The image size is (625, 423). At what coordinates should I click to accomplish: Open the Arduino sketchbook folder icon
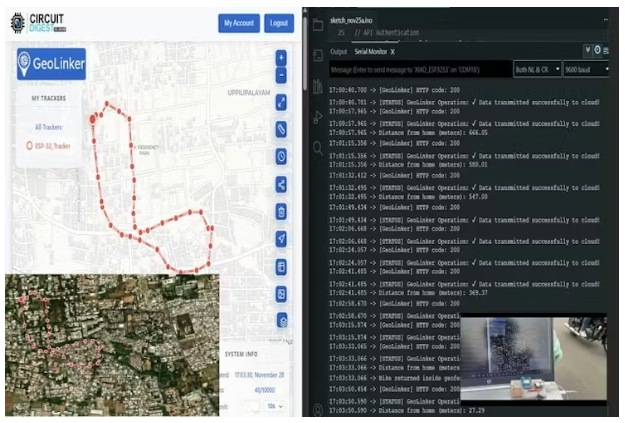coord(318,23)
